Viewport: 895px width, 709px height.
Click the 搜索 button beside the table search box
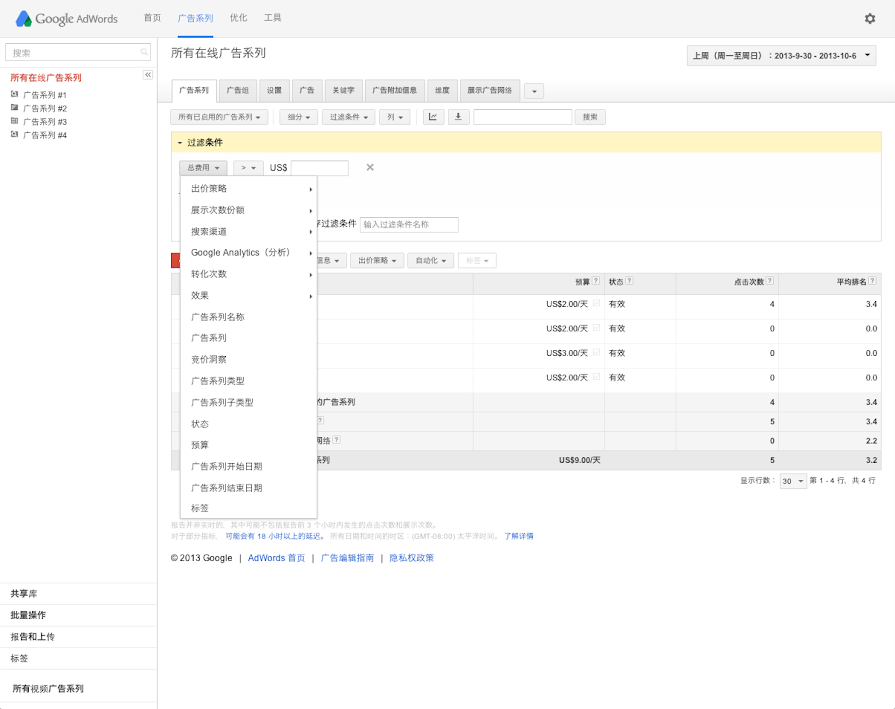(x=590, y=117)
